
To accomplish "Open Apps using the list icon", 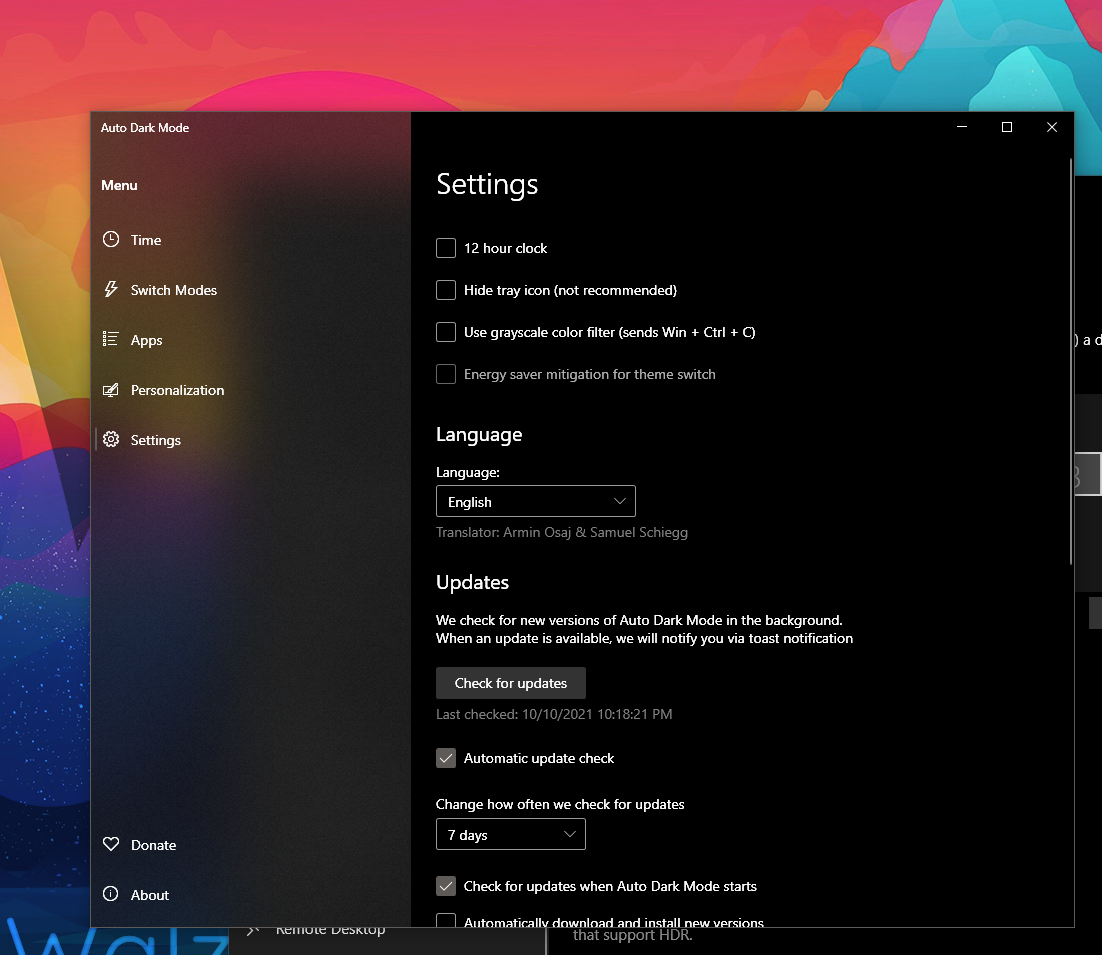I will 111,340.
